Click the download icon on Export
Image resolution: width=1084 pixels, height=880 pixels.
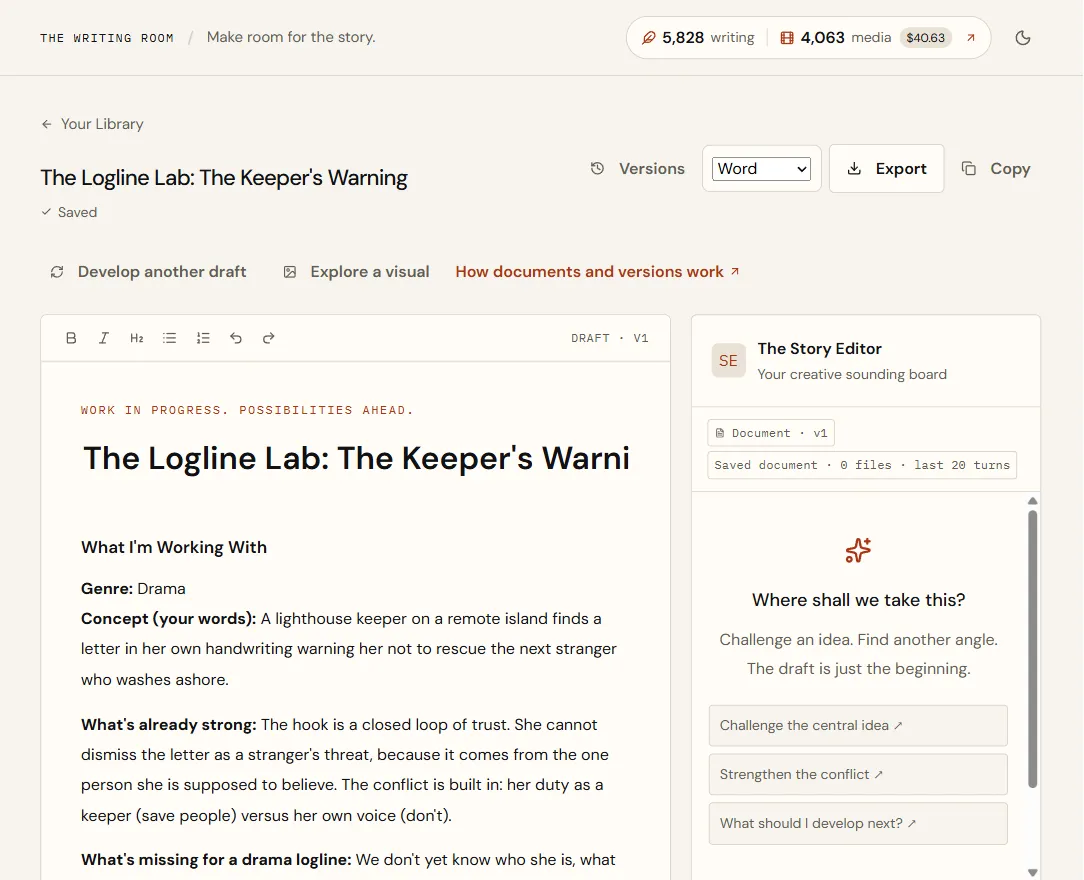point(854,169)
